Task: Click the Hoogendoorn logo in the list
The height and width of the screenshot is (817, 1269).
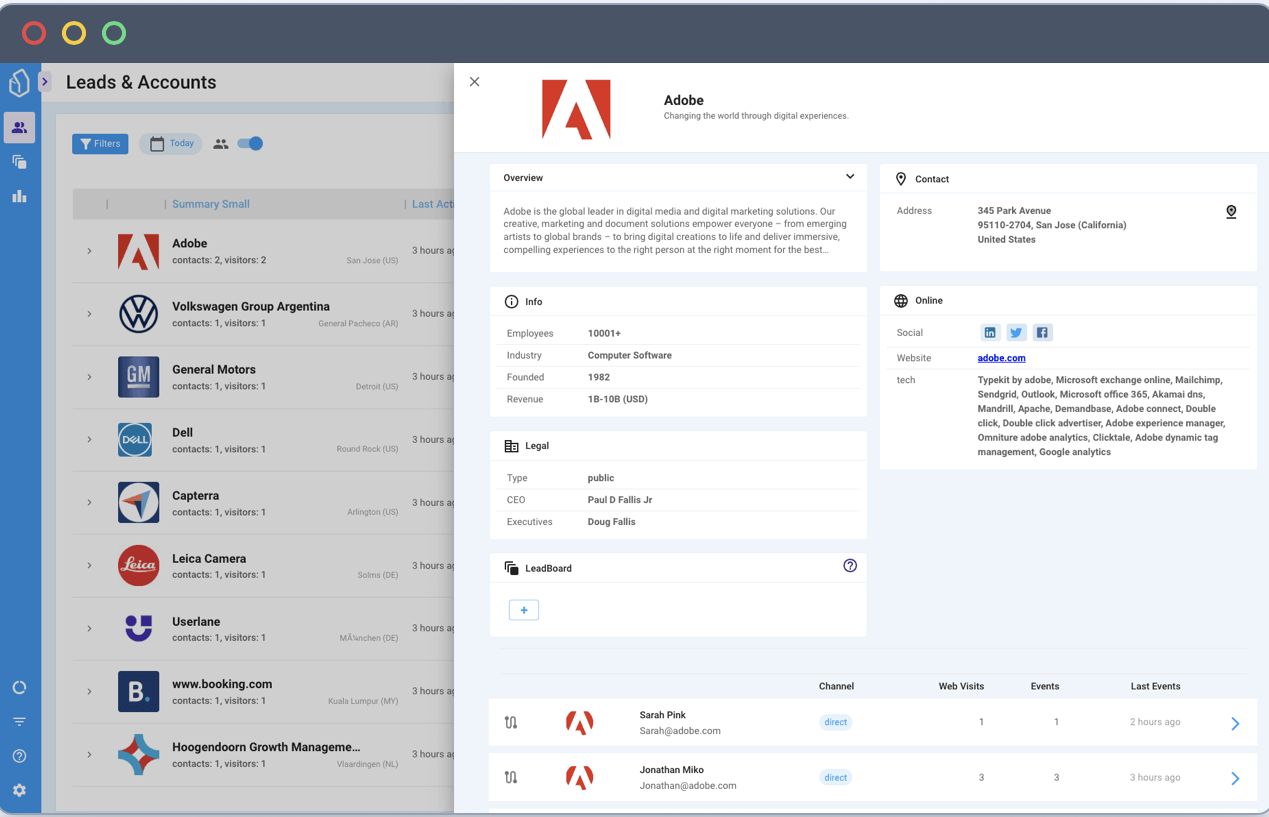Action: coord(138,755)
